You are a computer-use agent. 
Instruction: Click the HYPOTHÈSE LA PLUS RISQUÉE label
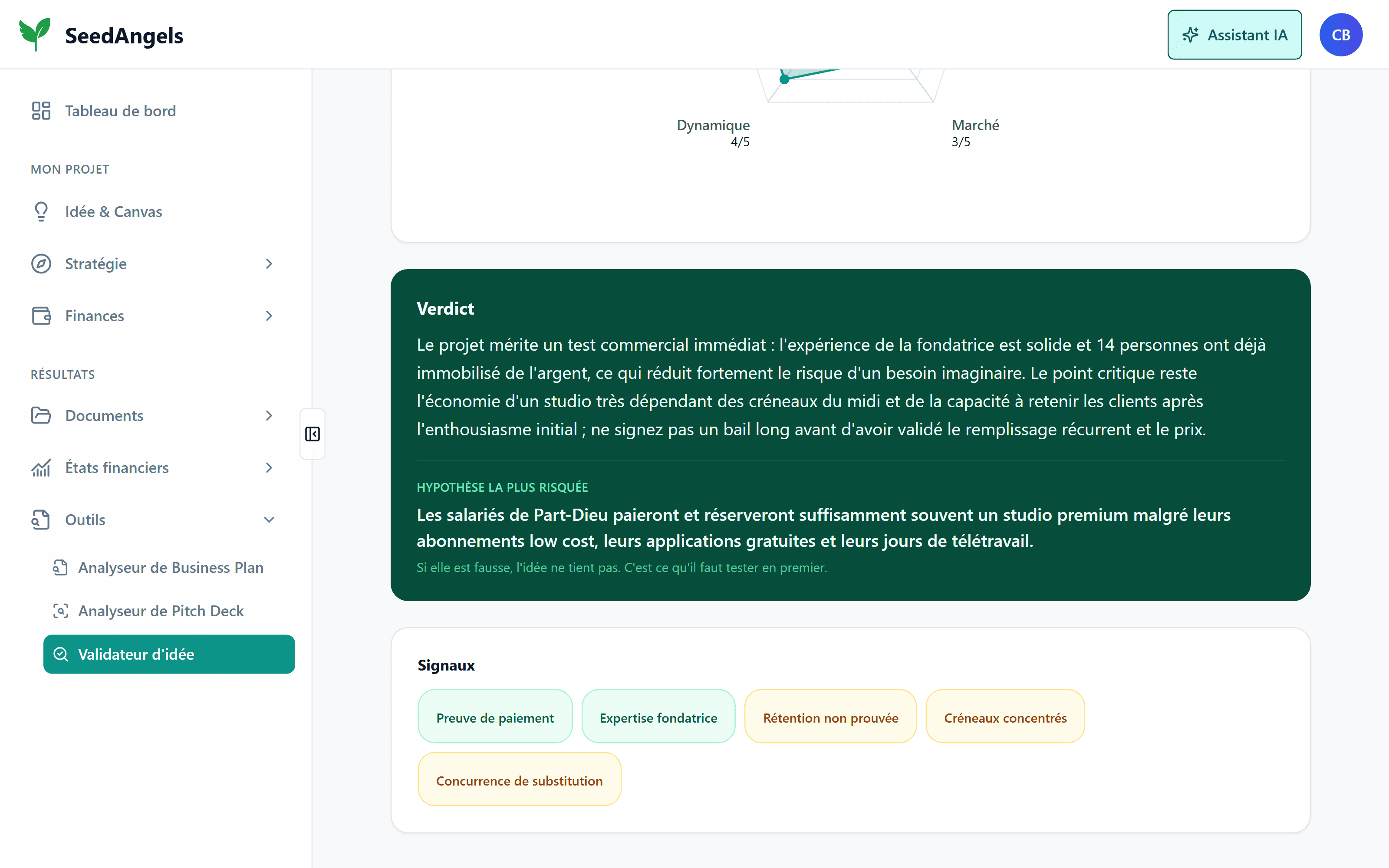click(x=502, y=487)
